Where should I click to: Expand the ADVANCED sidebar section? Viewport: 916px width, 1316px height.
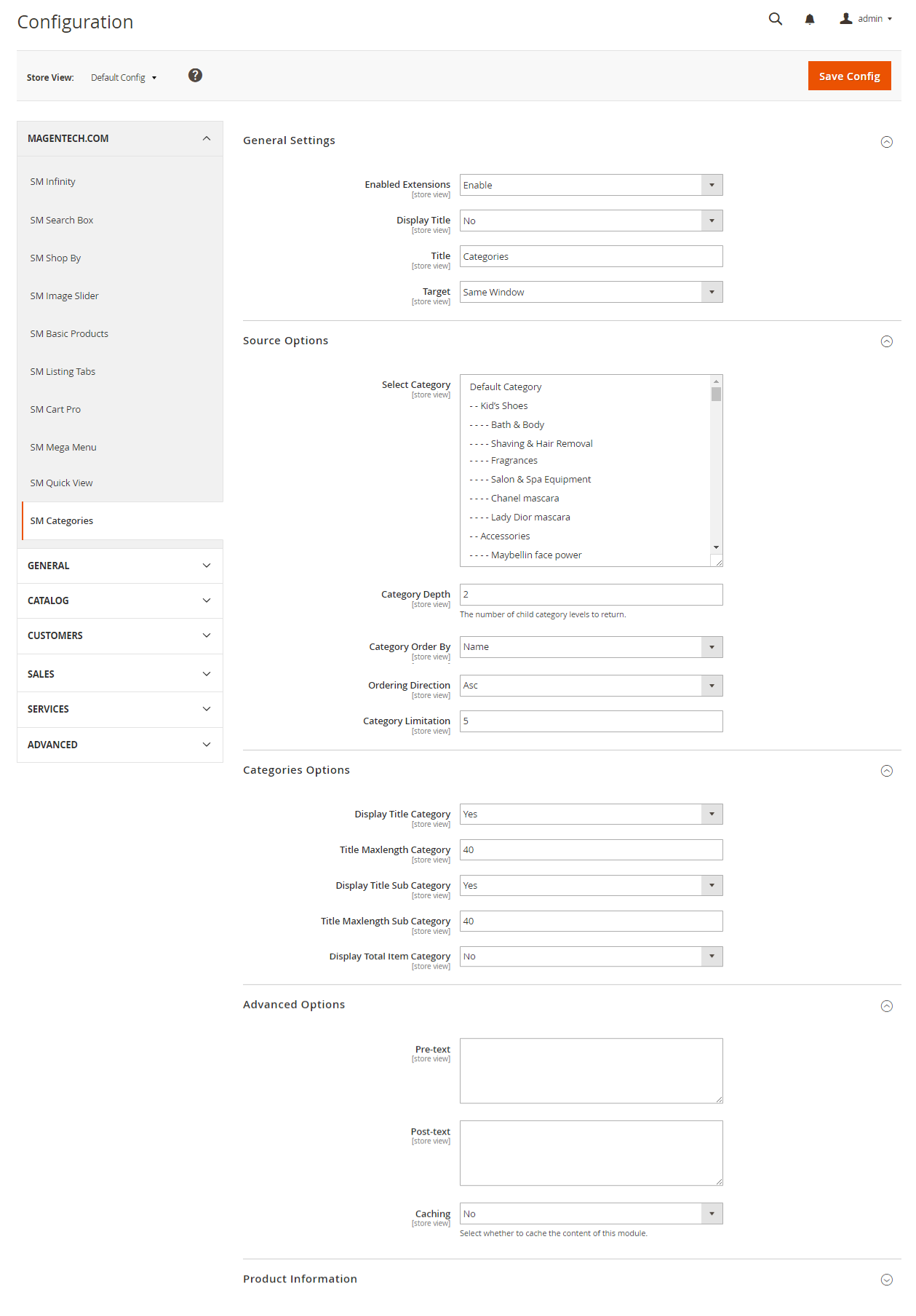pyautogui.click(x=120, y=745)
